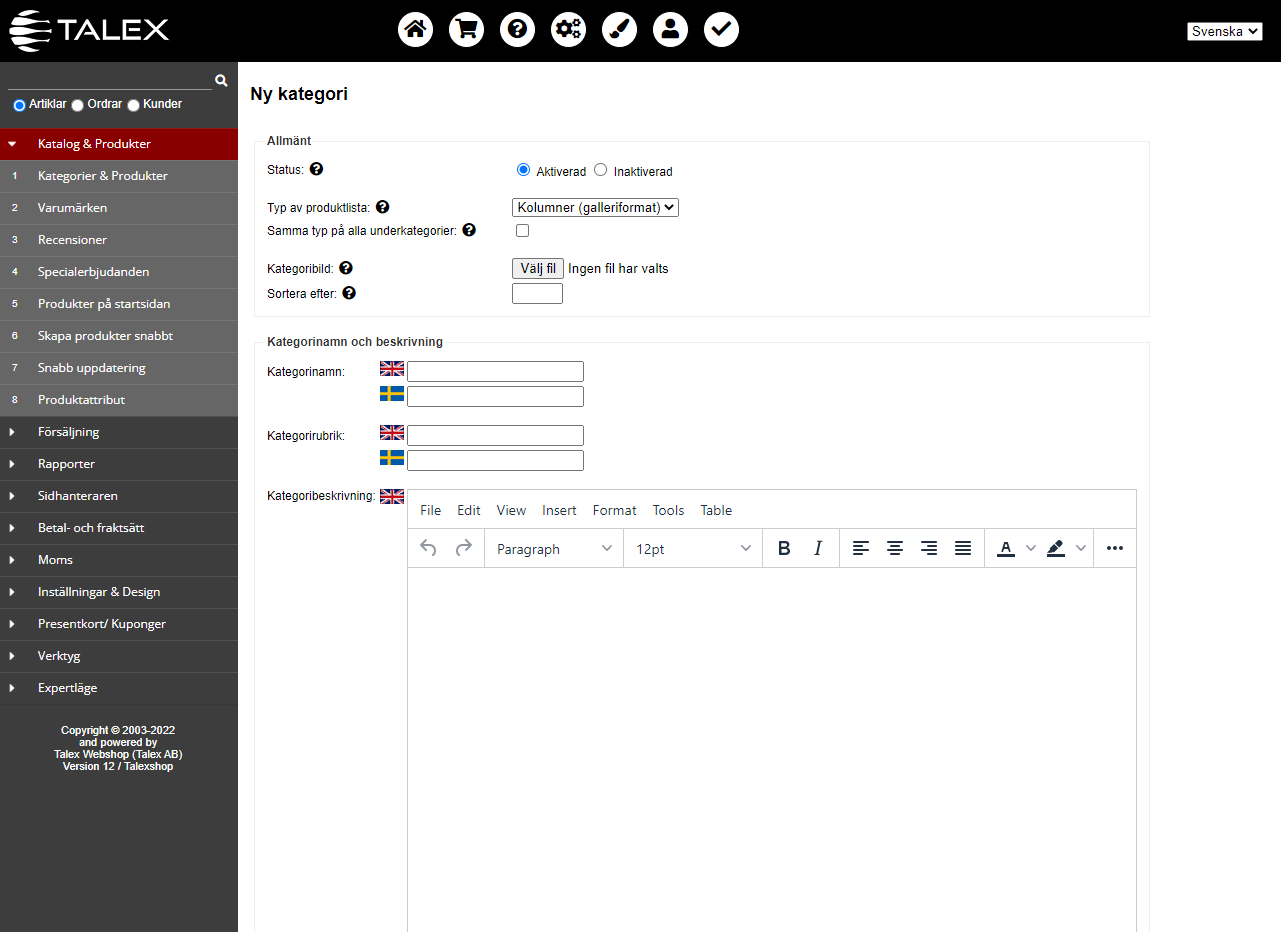The image size is (1281, 932).
Task: Open the Paragraph style dropdown
Action: click(554, 548)
